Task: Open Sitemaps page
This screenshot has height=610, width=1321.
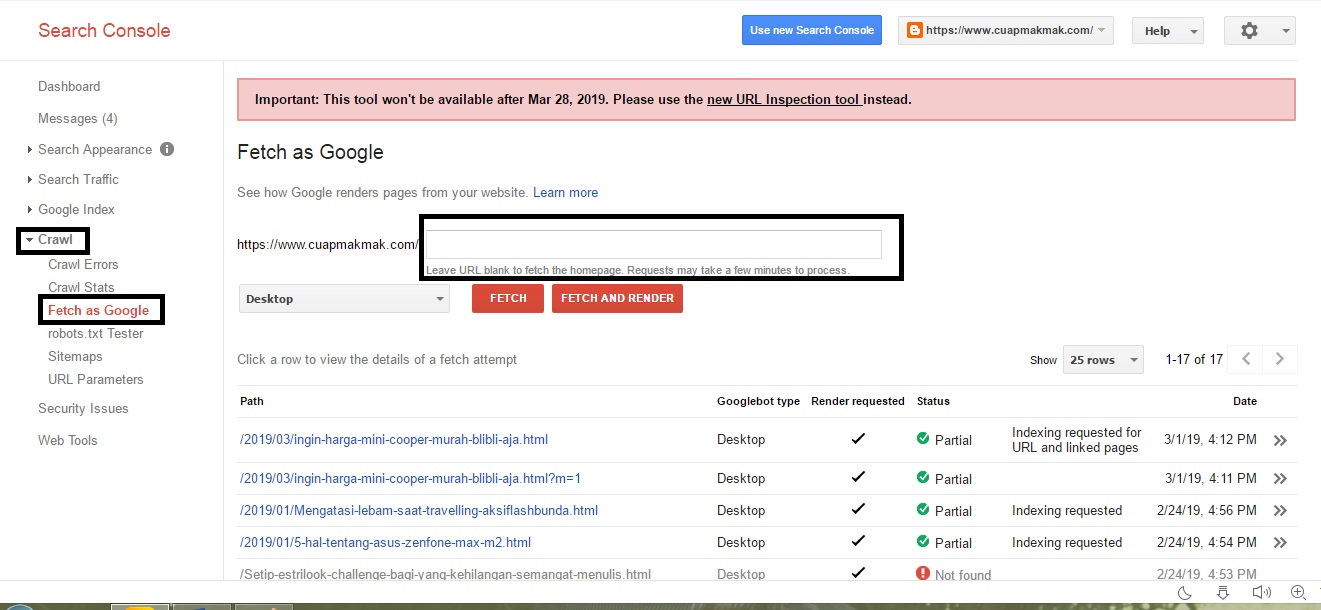Action: (x=75, y=356)
